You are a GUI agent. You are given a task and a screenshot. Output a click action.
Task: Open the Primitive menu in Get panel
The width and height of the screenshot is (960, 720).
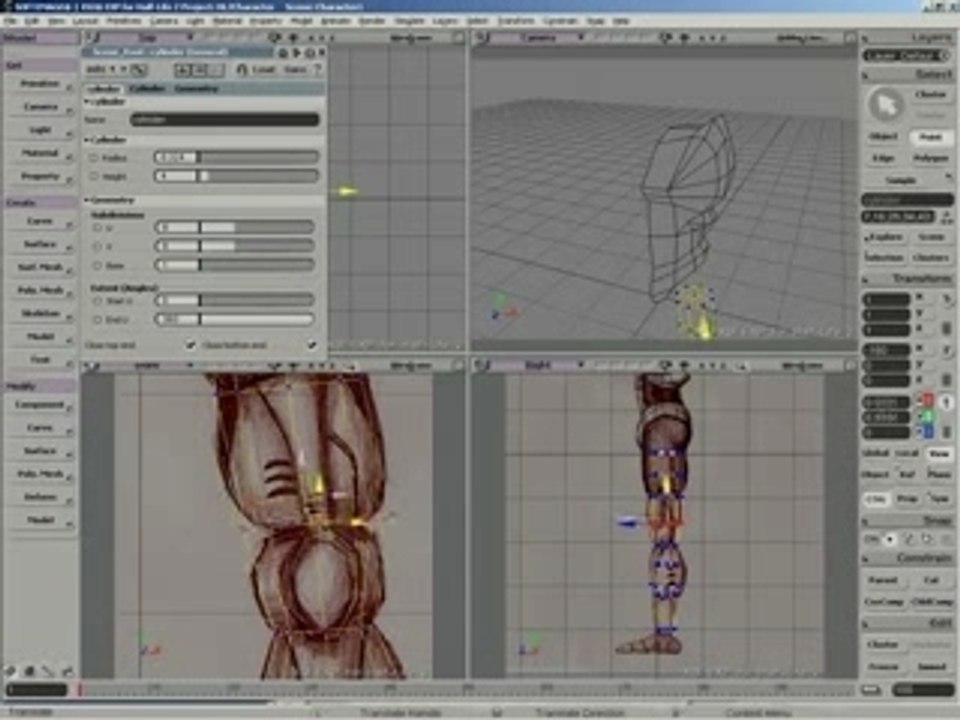click(x=40, y=84)
